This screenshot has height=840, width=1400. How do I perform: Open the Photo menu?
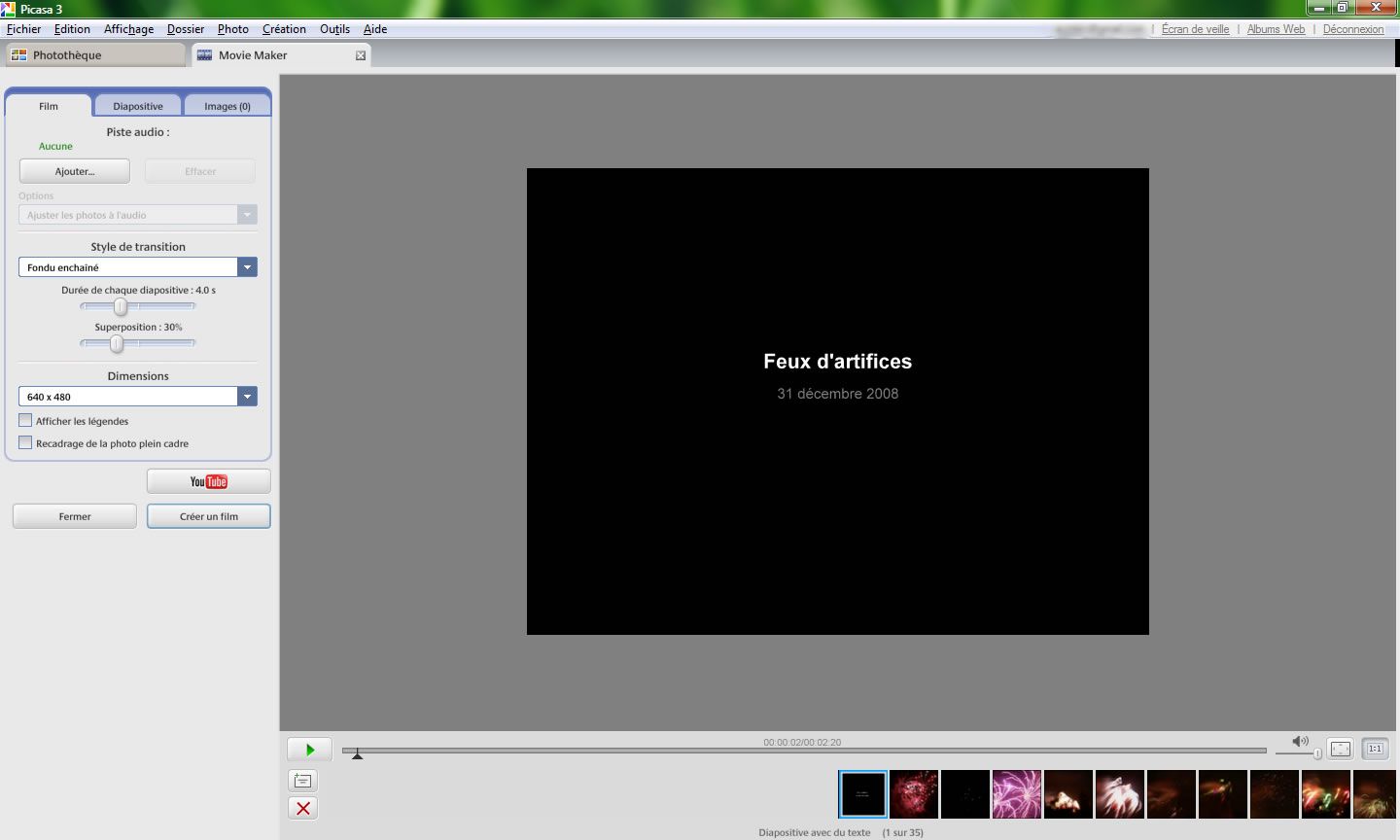click(233, 29)
